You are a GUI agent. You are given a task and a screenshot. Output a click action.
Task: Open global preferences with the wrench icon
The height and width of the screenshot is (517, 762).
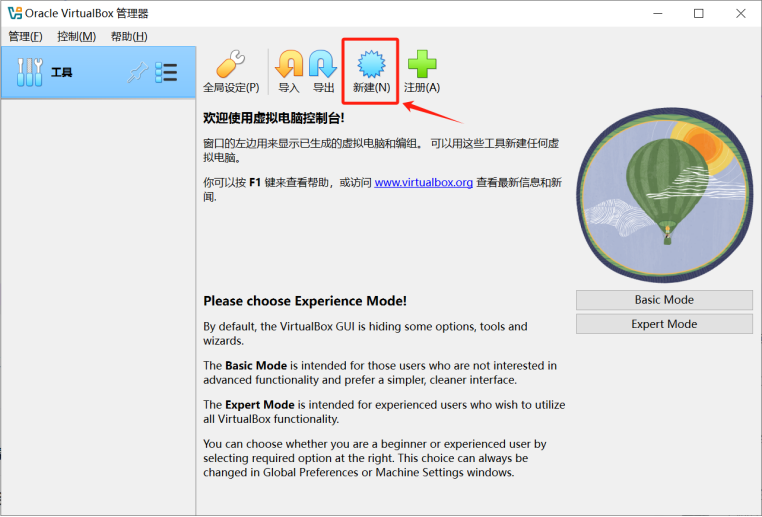(231, 71)
